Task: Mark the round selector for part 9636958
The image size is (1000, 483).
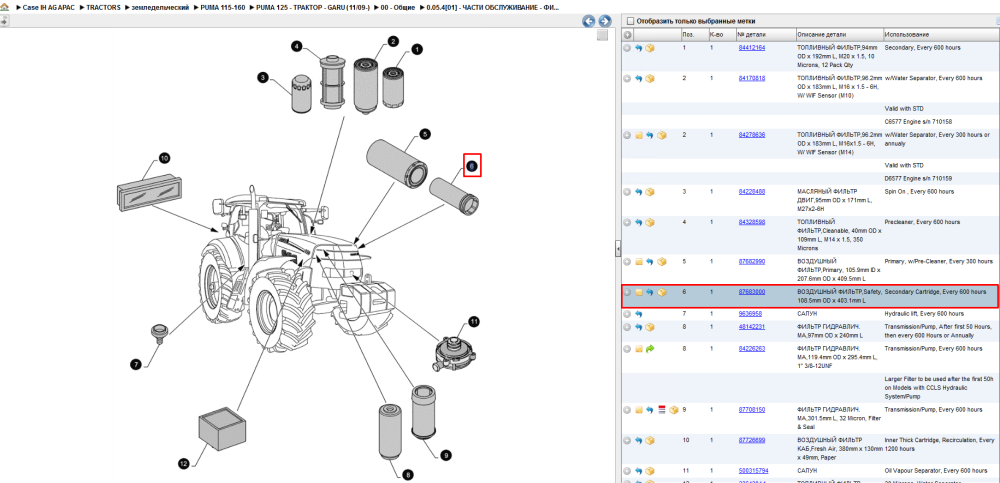Action: tap(628, 314)
